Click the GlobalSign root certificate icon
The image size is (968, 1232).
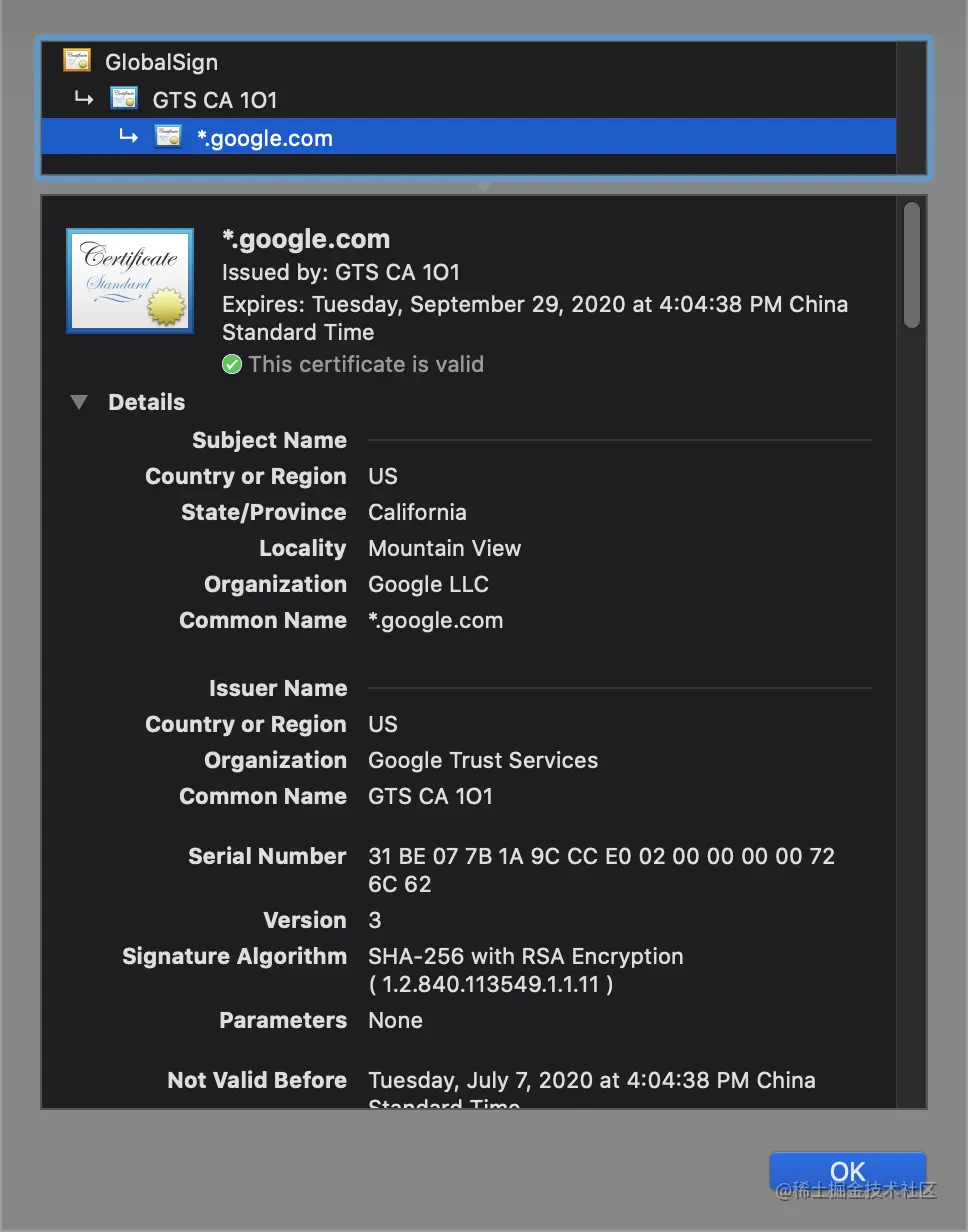tap(77, 60)
